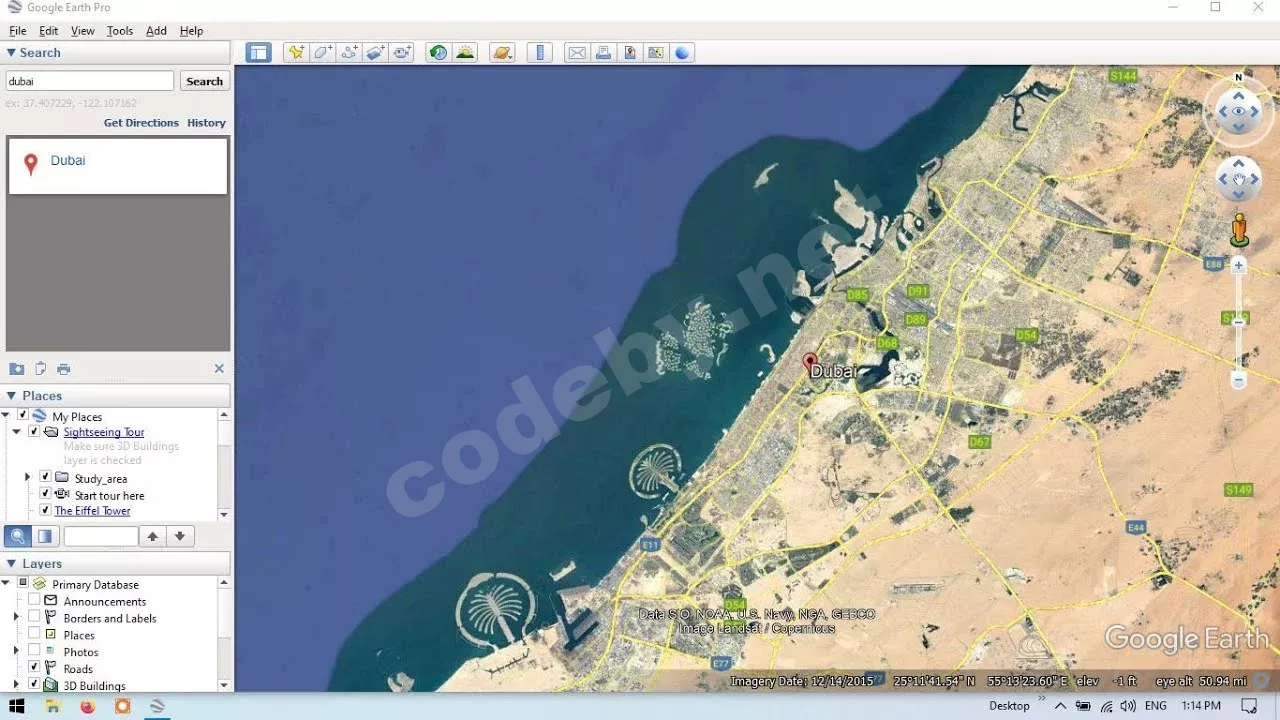Save image of the current view
This screenshot has height=720, width=1280.
point(630,53)
